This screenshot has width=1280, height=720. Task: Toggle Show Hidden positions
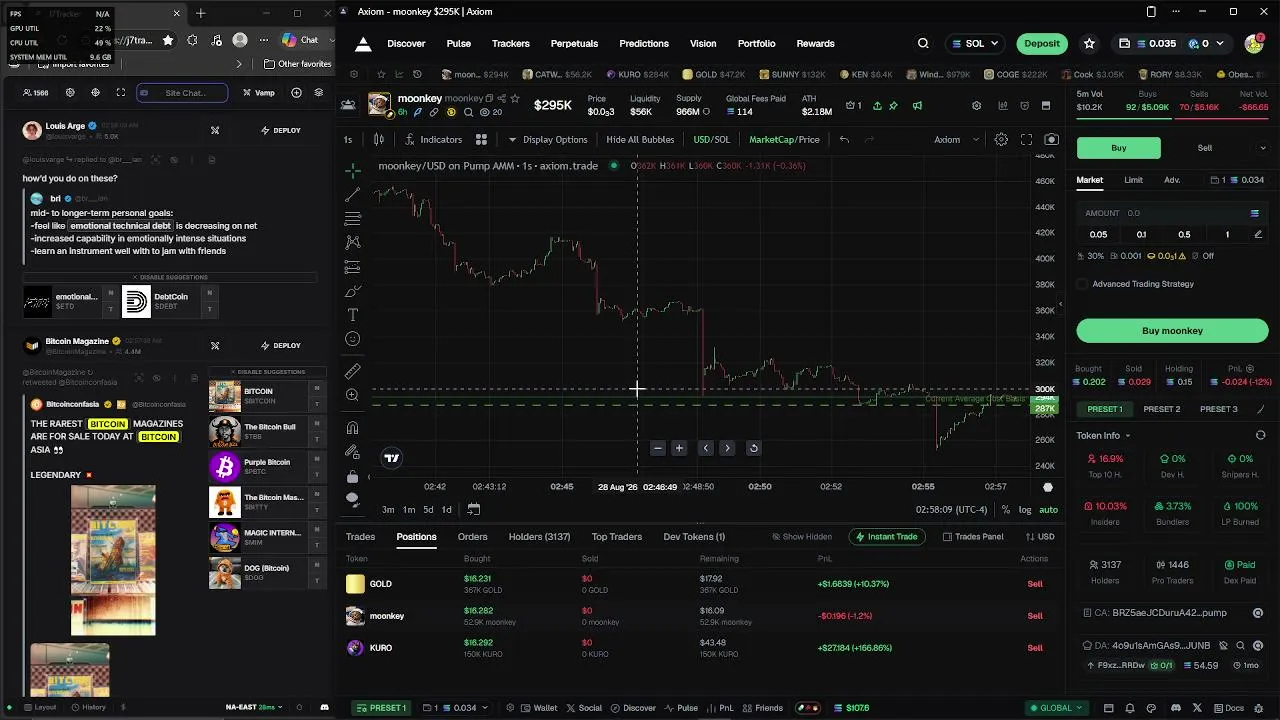tap(801, 537)
